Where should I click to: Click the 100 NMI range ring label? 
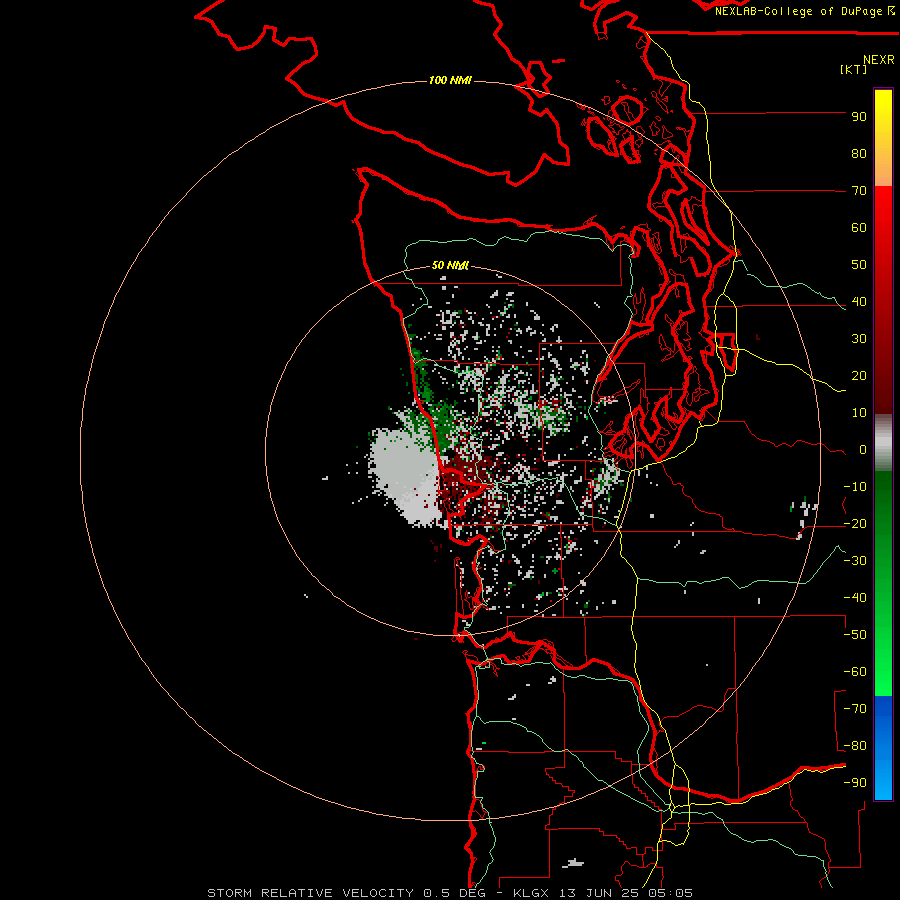click(450, 80)
